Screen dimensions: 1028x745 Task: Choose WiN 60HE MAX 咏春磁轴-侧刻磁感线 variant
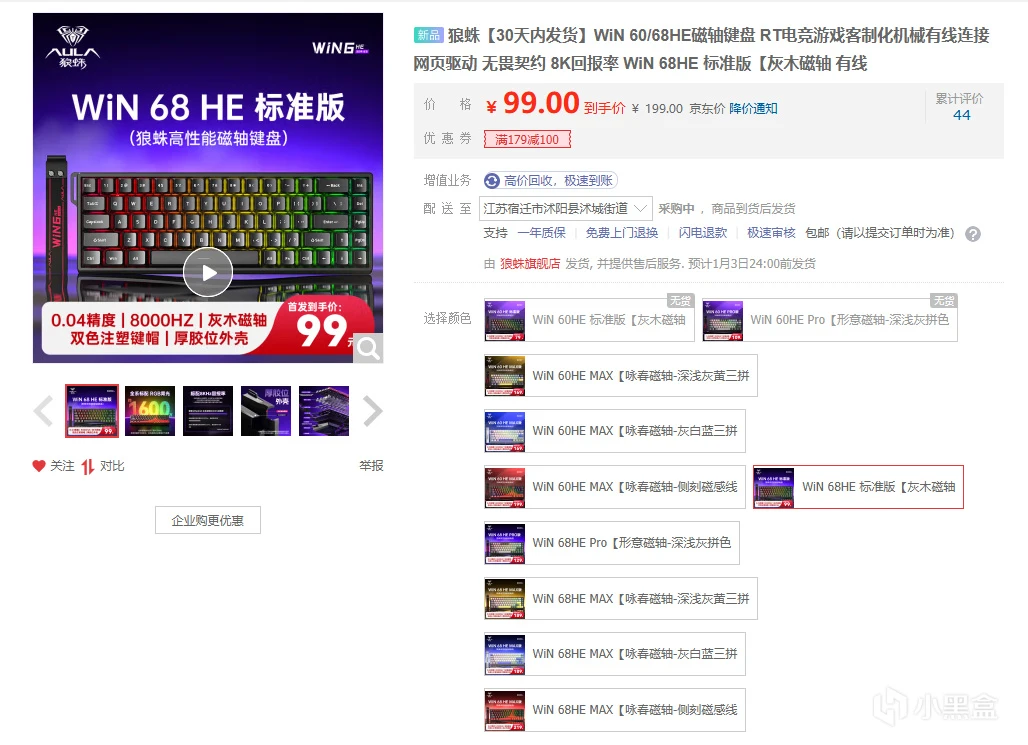[x=614, y=487]
